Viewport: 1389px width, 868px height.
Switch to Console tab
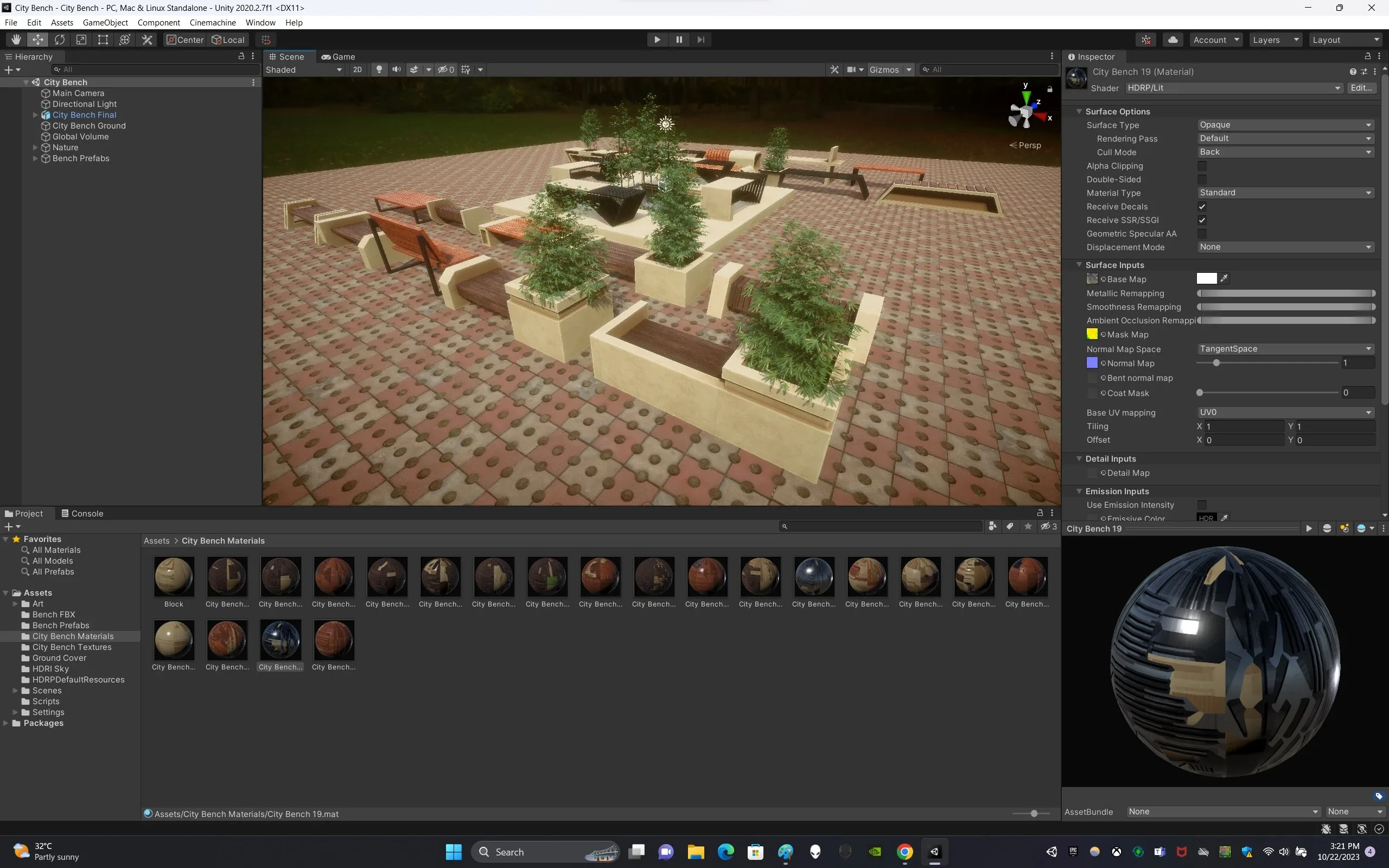pyautogui.click(x=82, y=513)
